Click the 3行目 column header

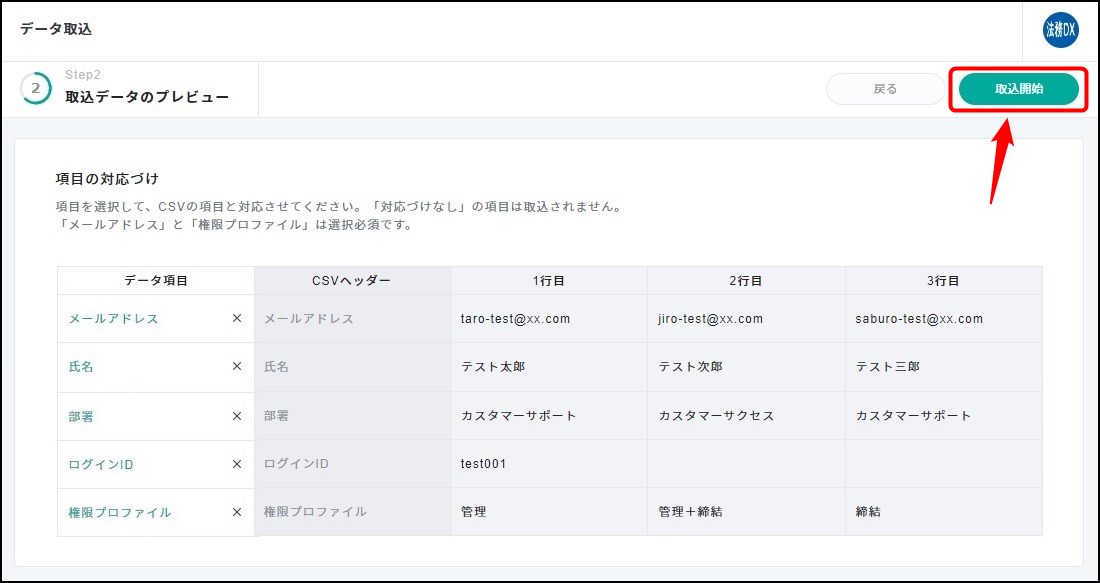pyautogui.click(x=943, y=281)
